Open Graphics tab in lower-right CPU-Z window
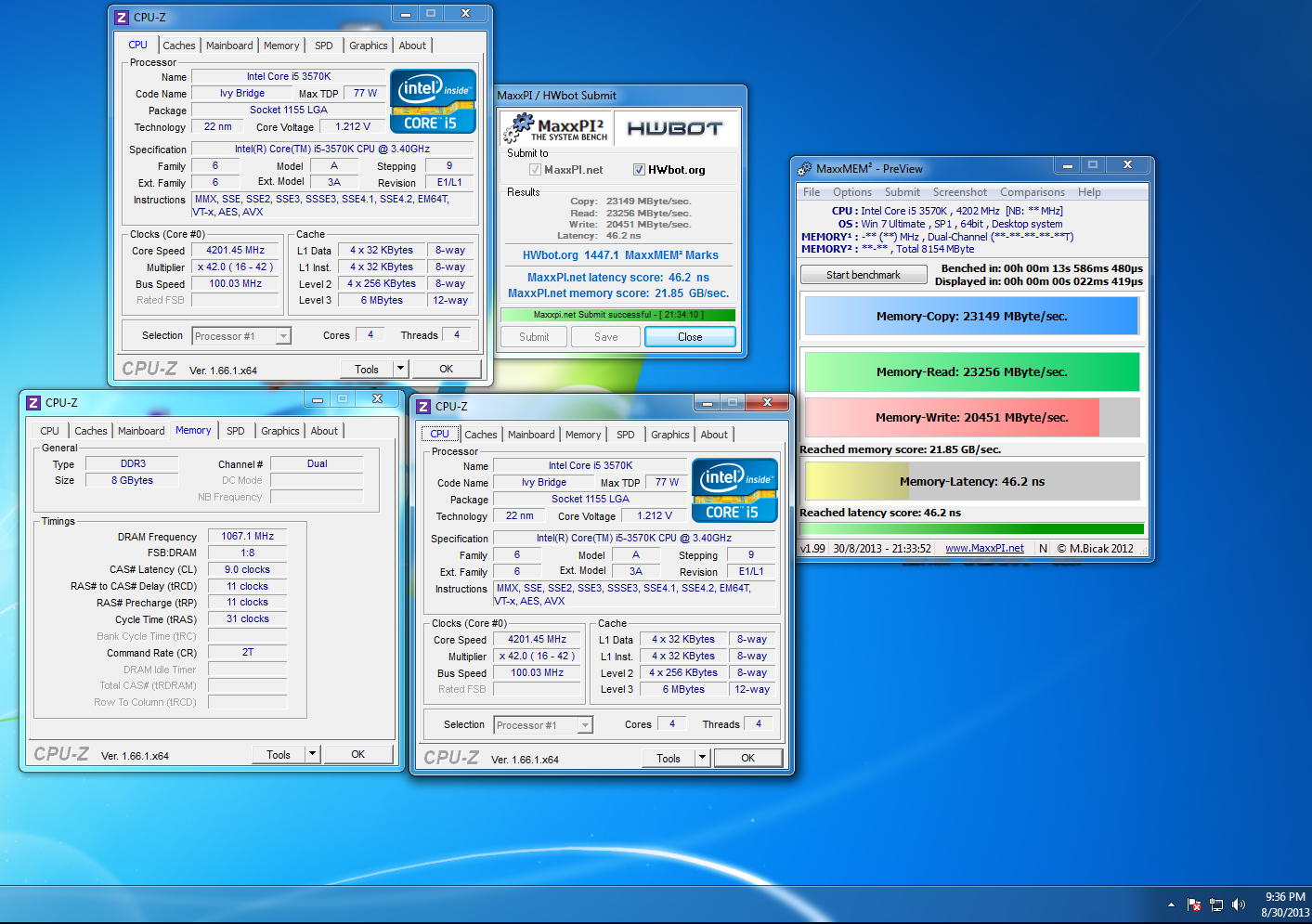1312x924 pixels. [x=670, y=435]
